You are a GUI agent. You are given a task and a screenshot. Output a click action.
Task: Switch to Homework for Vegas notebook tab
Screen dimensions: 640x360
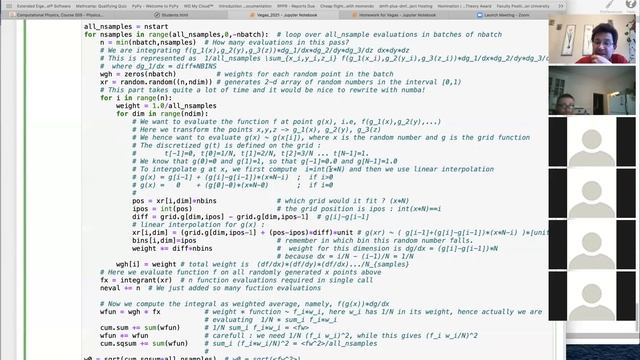coord(394,15)
